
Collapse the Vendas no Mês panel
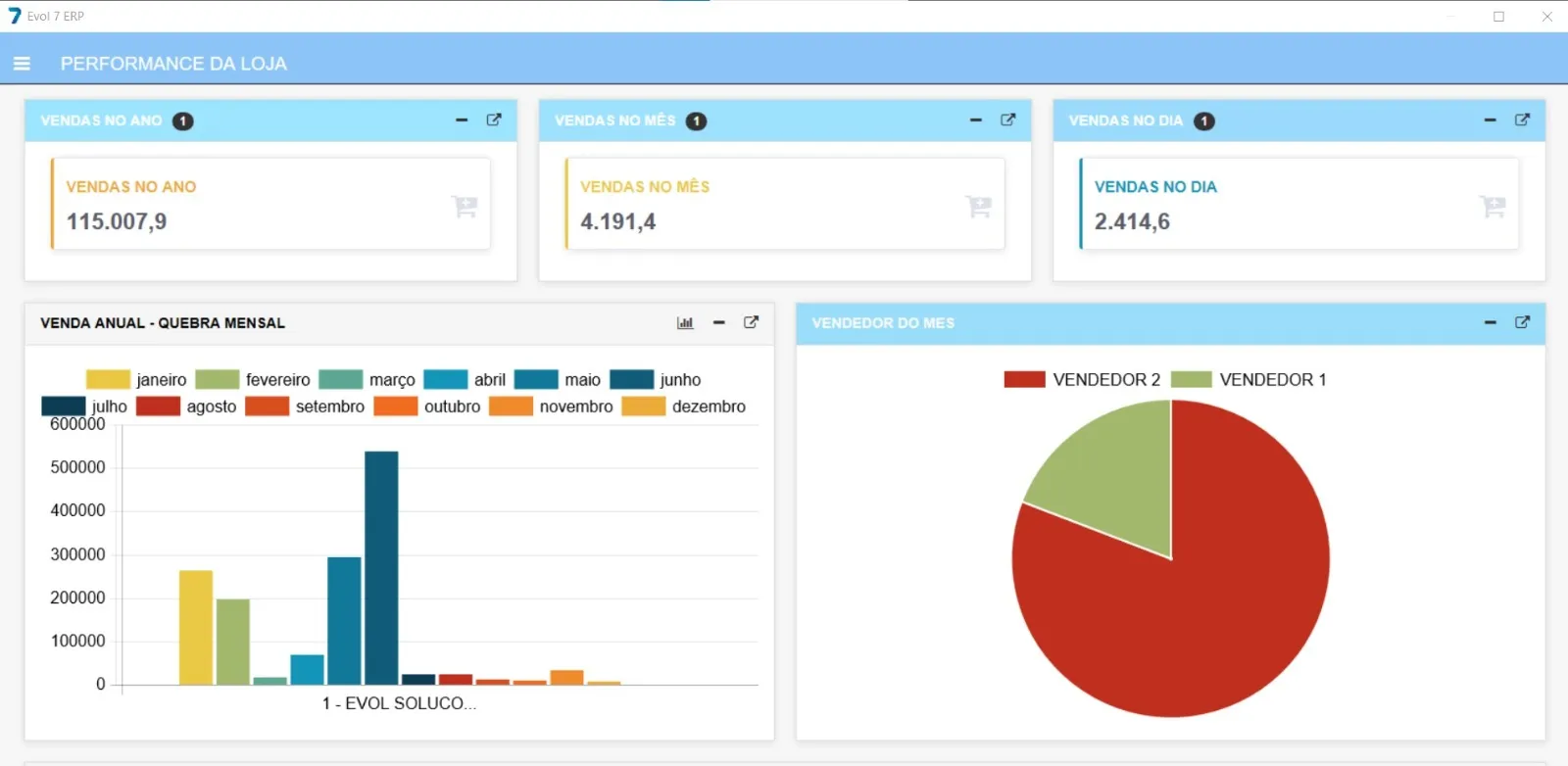[975, 120]
